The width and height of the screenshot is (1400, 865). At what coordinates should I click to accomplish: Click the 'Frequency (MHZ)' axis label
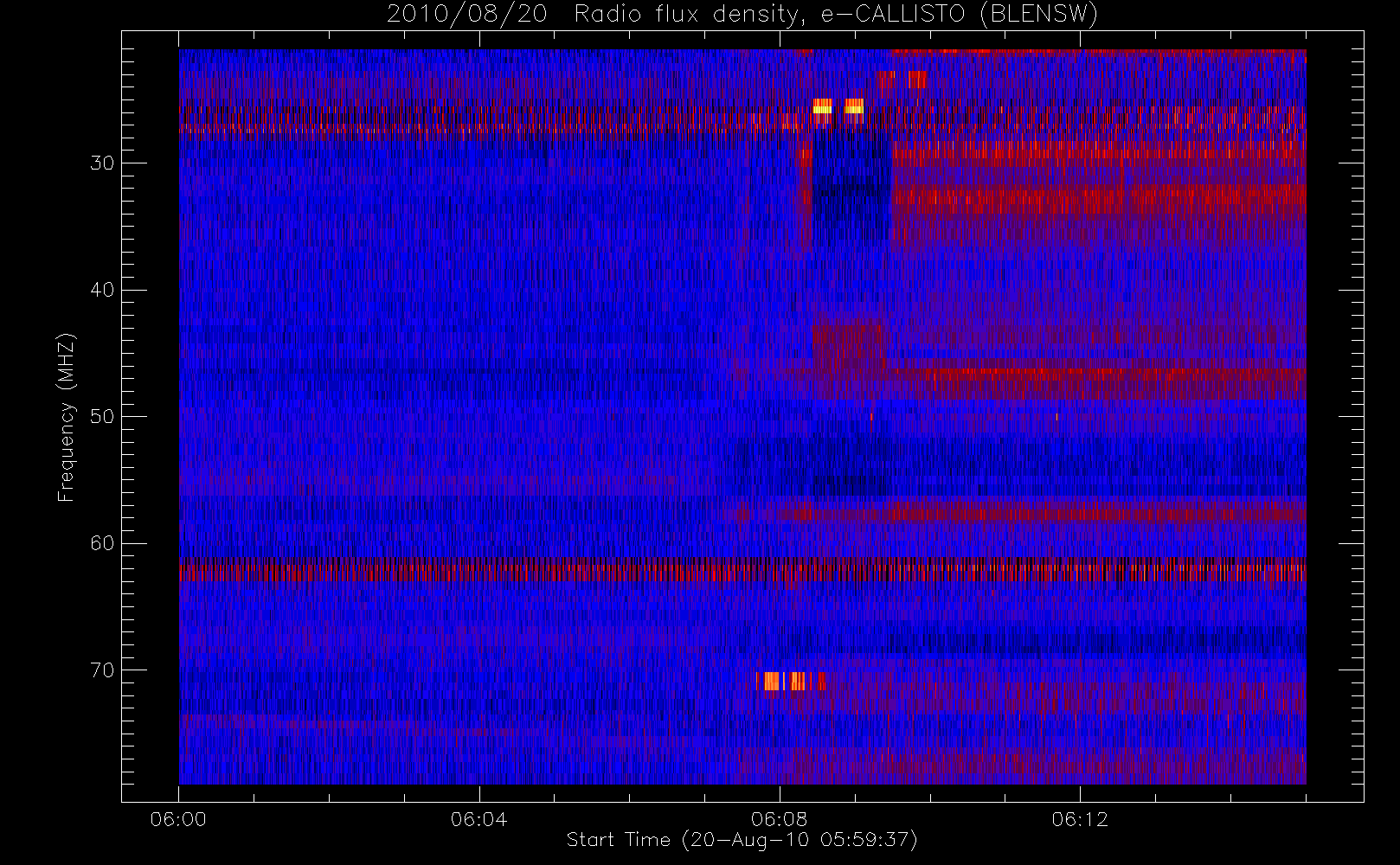(66, 417)
